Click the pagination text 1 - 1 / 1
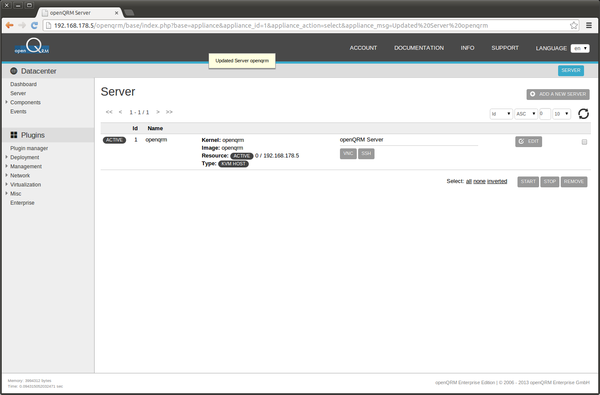The height and width of the screenshot is (395, 600). point(139,112)
